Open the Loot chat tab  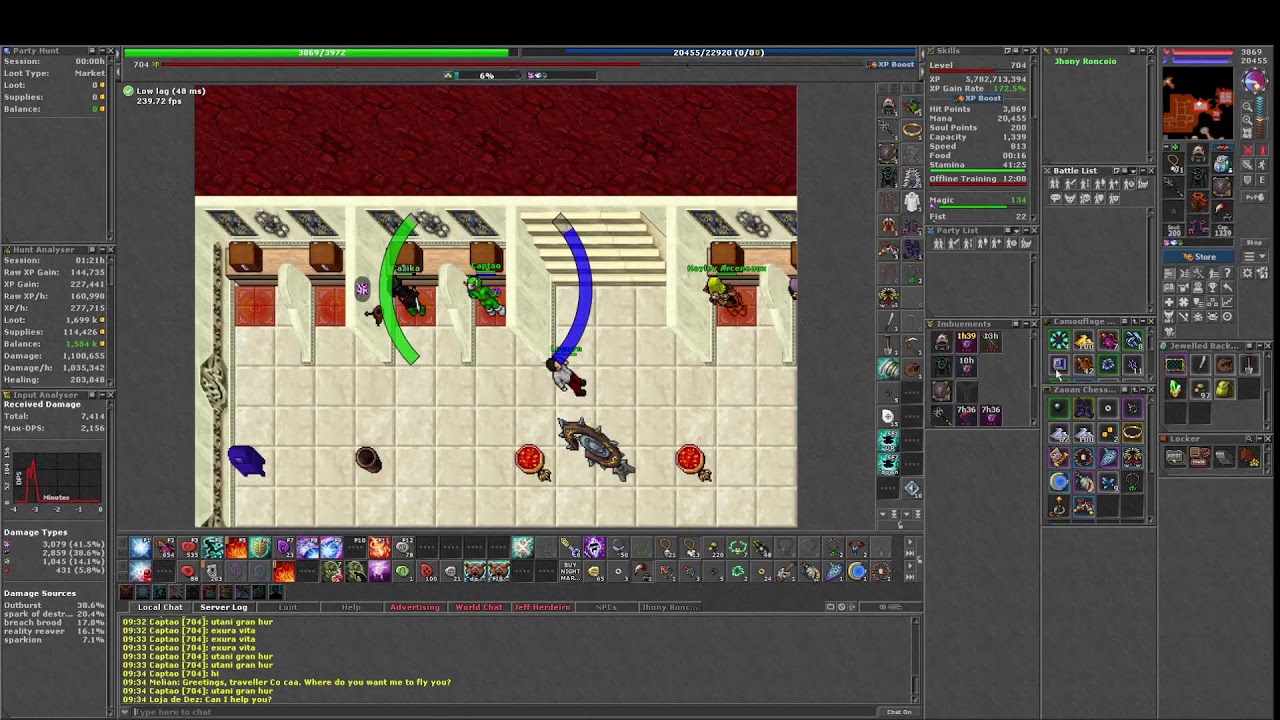point(288,607)
